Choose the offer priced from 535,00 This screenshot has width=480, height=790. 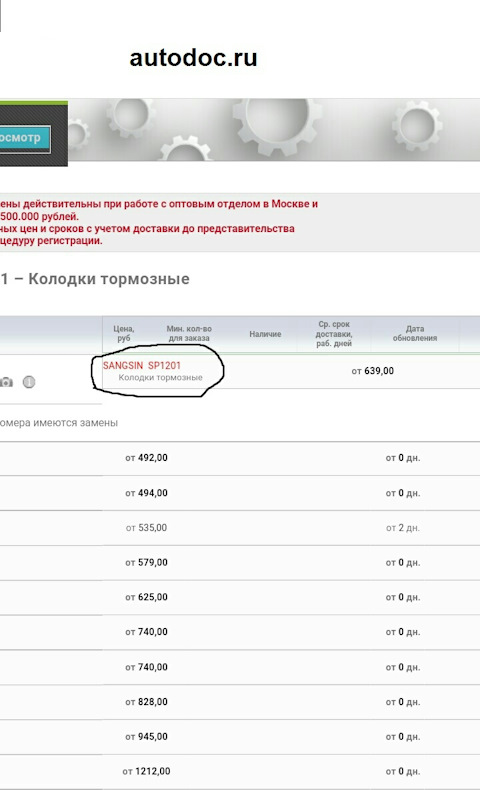pyautogui.click(x=240, y=528)
